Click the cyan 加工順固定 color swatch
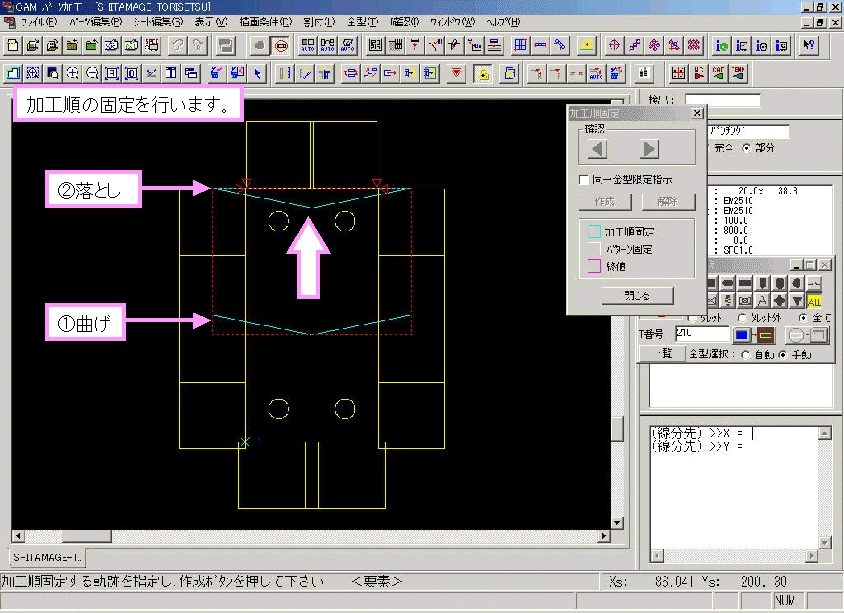 [594, 232]
